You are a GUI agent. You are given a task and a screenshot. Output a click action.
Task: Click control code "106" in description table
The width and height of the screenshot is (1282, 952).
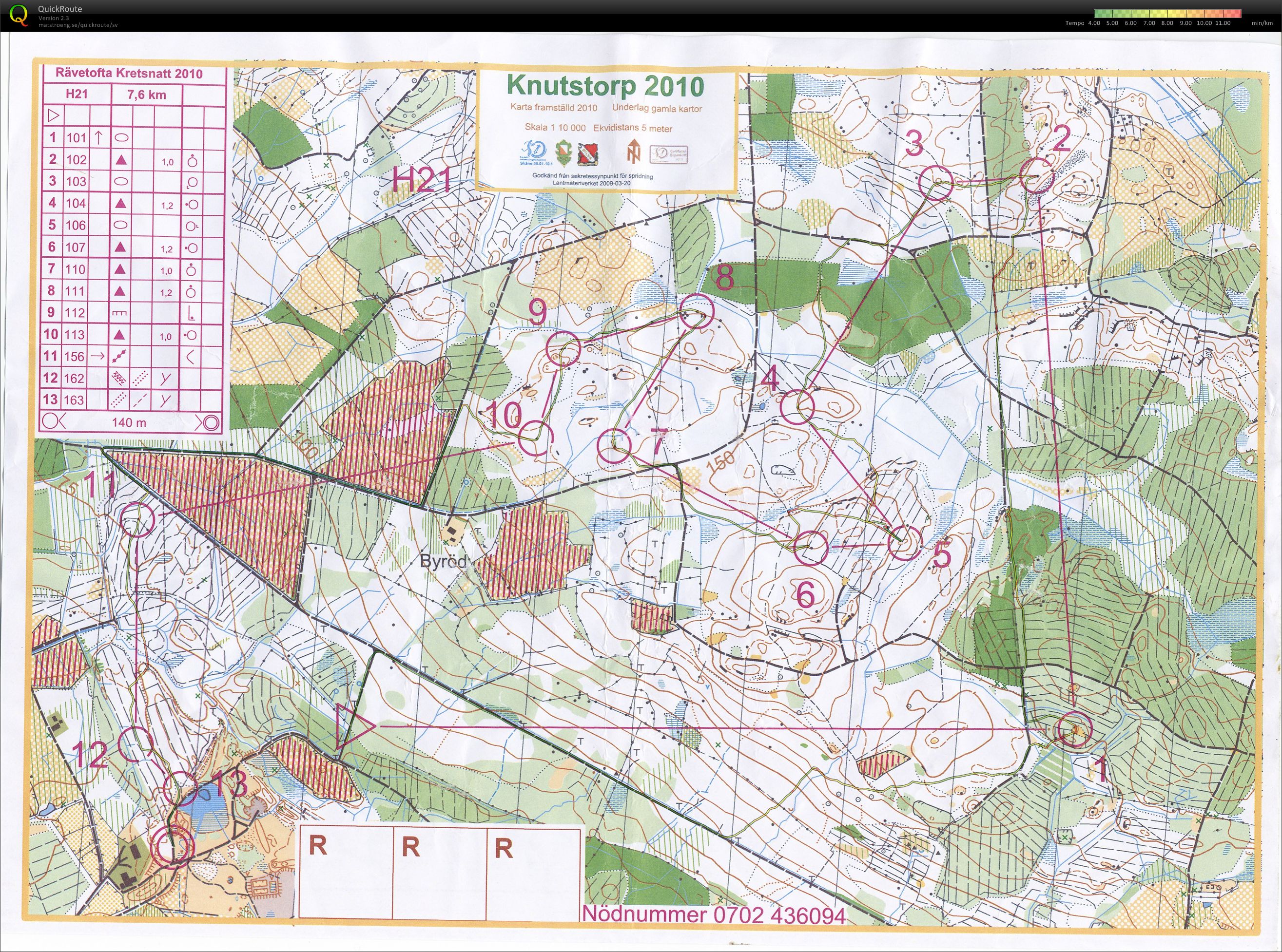(x=76, y=225)
